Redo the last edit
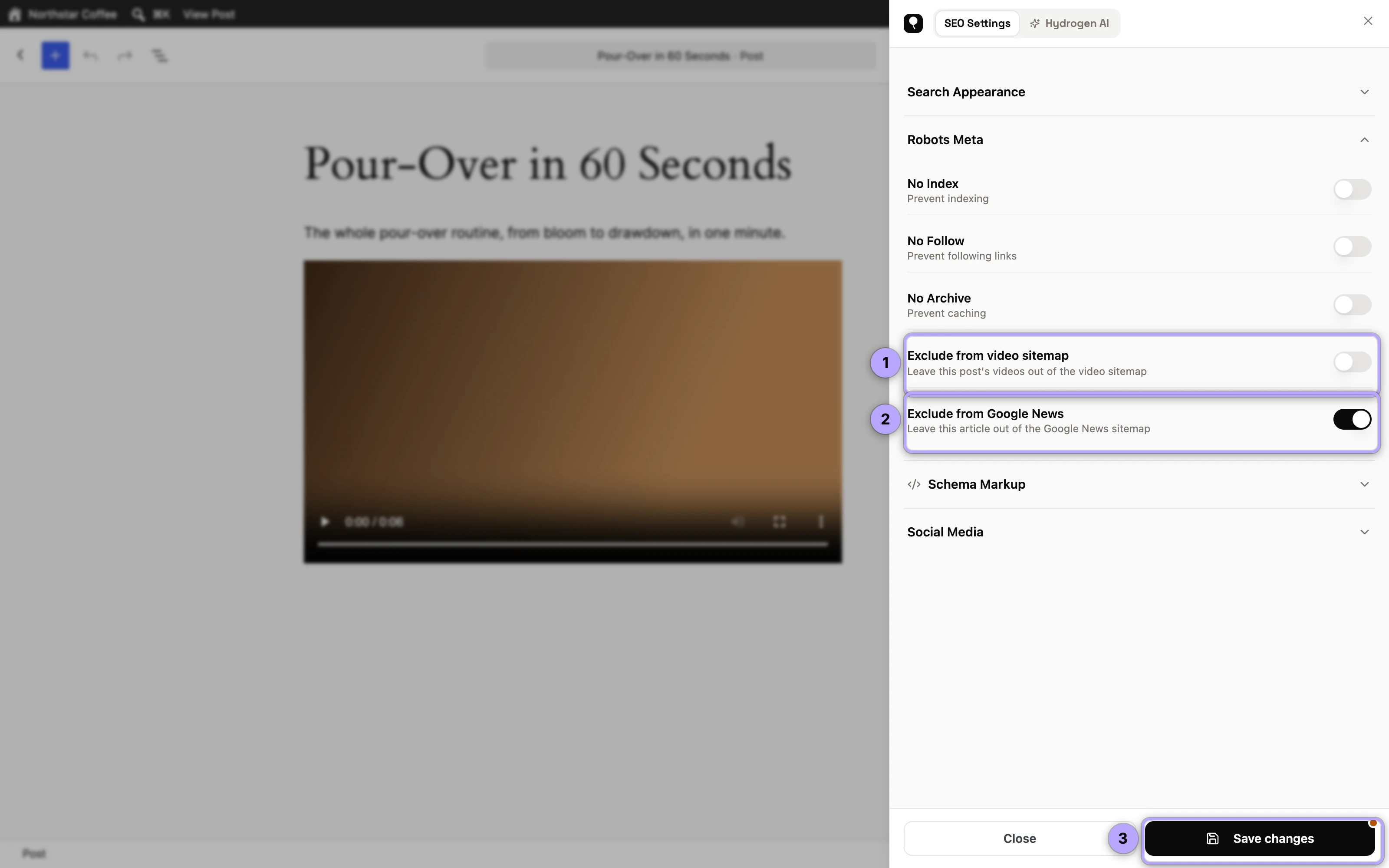The width and height of the screenshot is (1389, 868). pos(125,55)
